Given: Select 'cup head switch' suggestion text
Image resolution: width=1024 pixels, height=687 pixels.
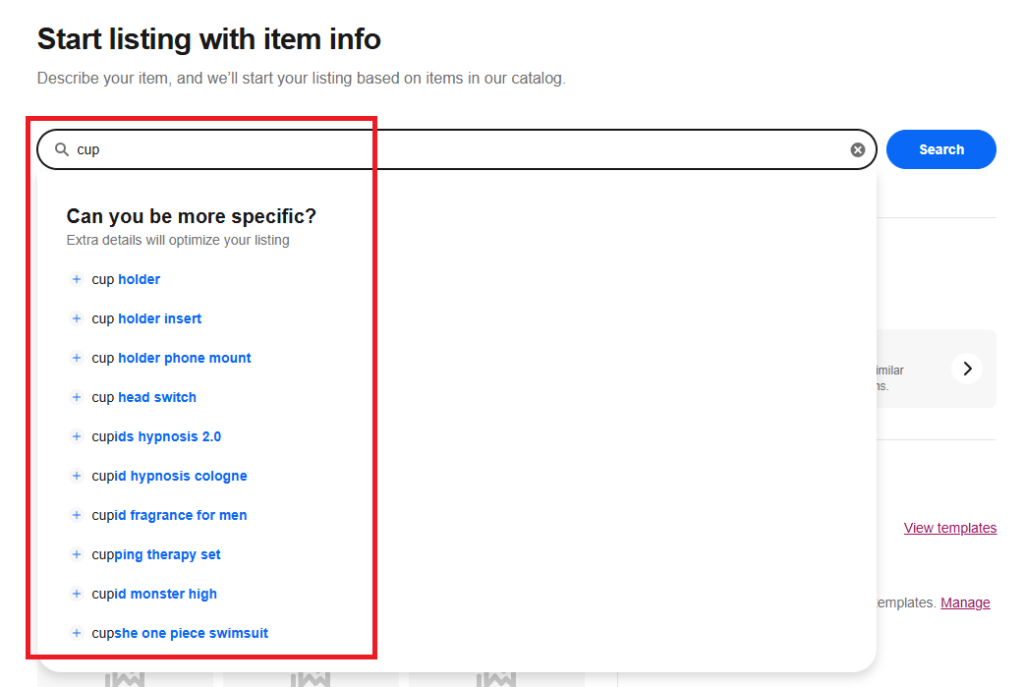Looking at the screenshot, I should [144, 397].
